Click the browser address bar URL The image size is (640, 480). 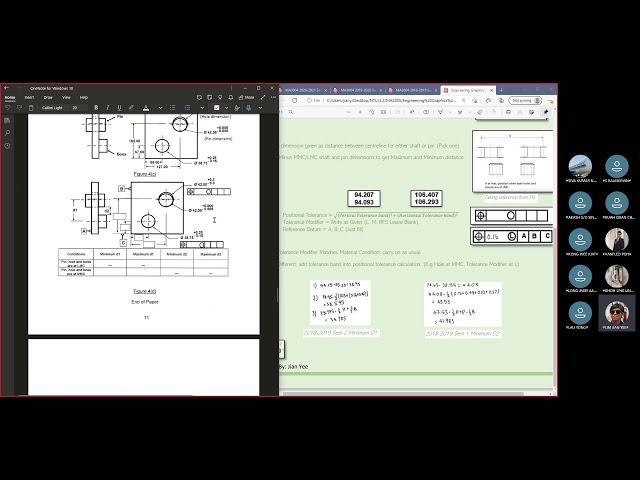[391, 100]
